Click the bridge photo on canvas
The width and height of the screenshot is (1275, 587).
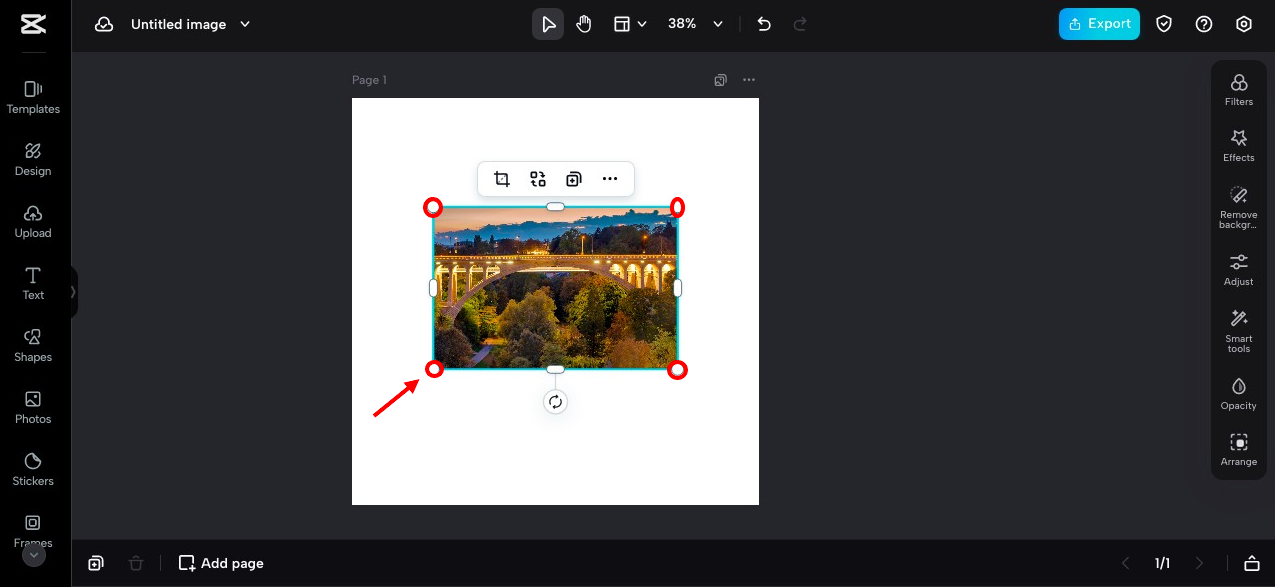point(555,288)
